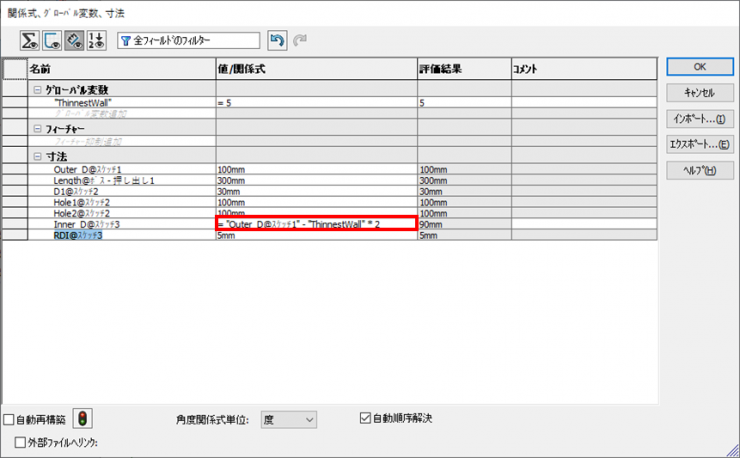The height and width of the screenshot is (458, 740).
Task: Switch to Sketch Equation View icon
Action: (x=52, y=40)
